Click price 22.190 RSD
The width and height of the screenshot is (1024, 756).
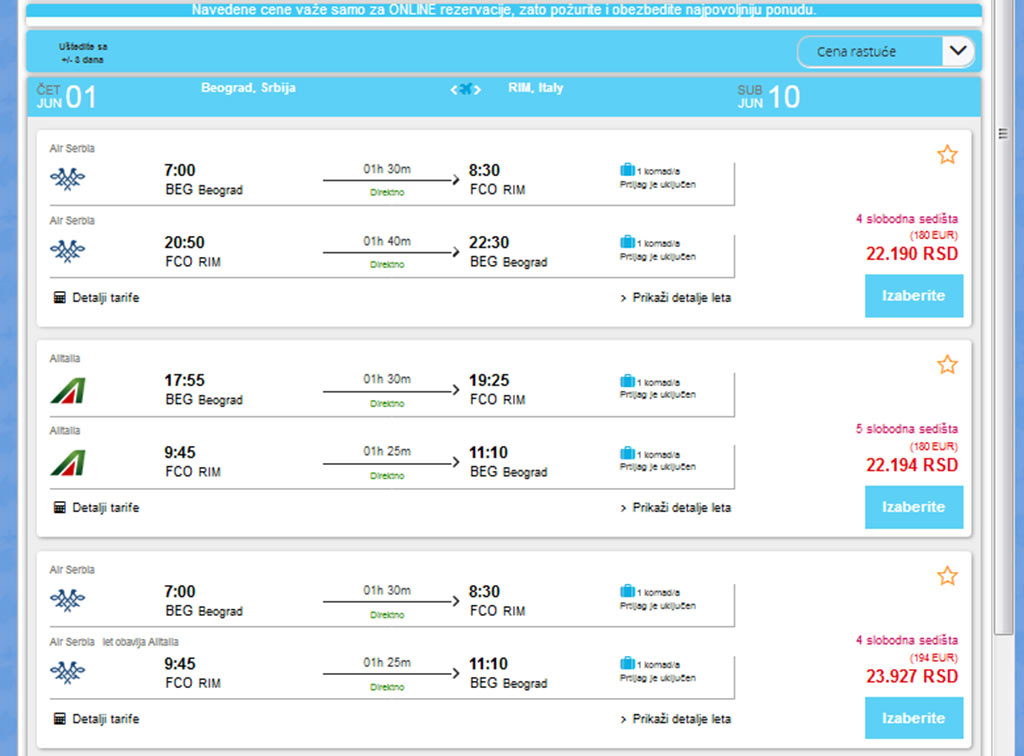912,254
